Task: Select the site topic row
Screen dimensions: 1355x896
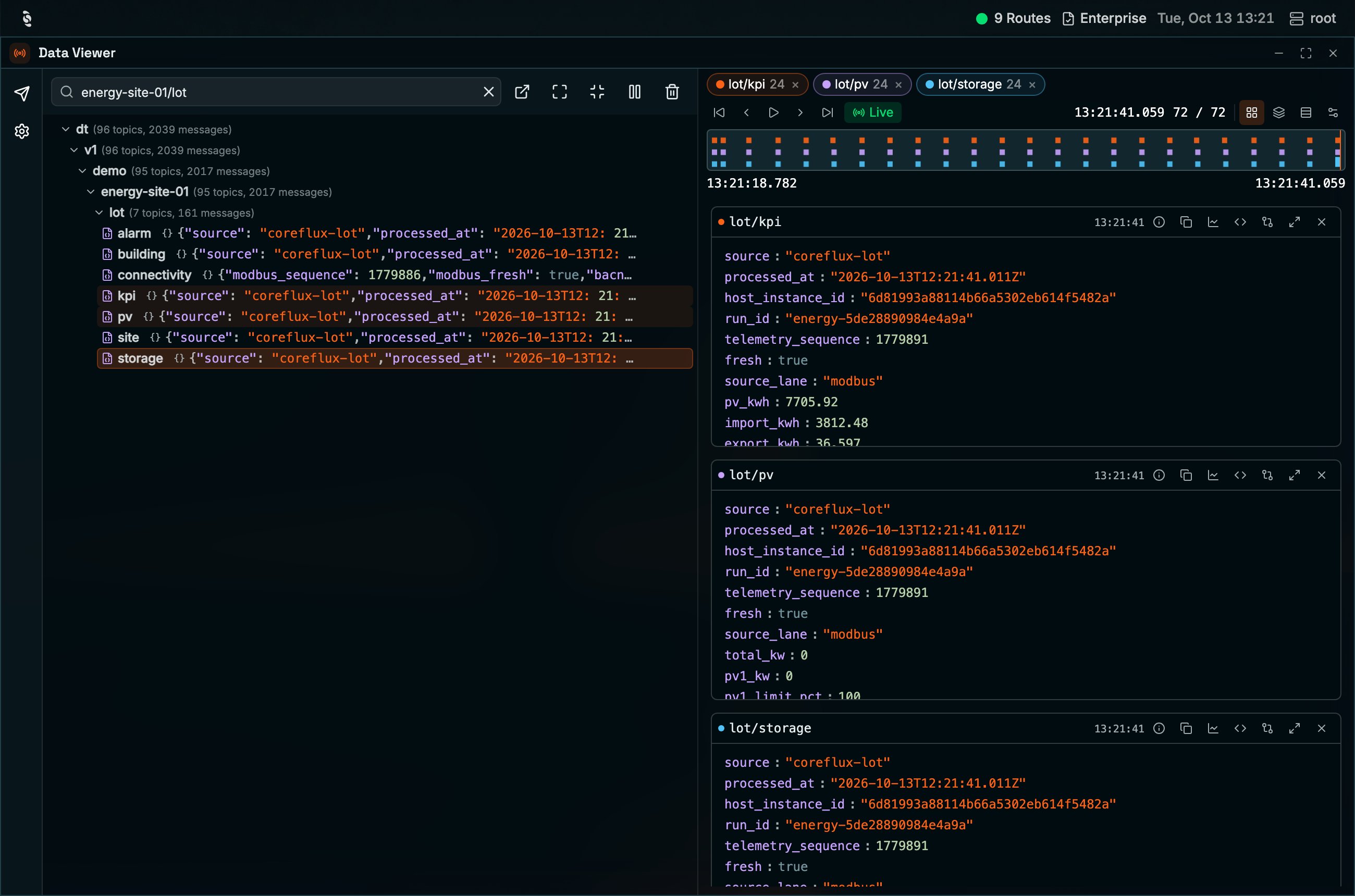Action: click(395, 337)
